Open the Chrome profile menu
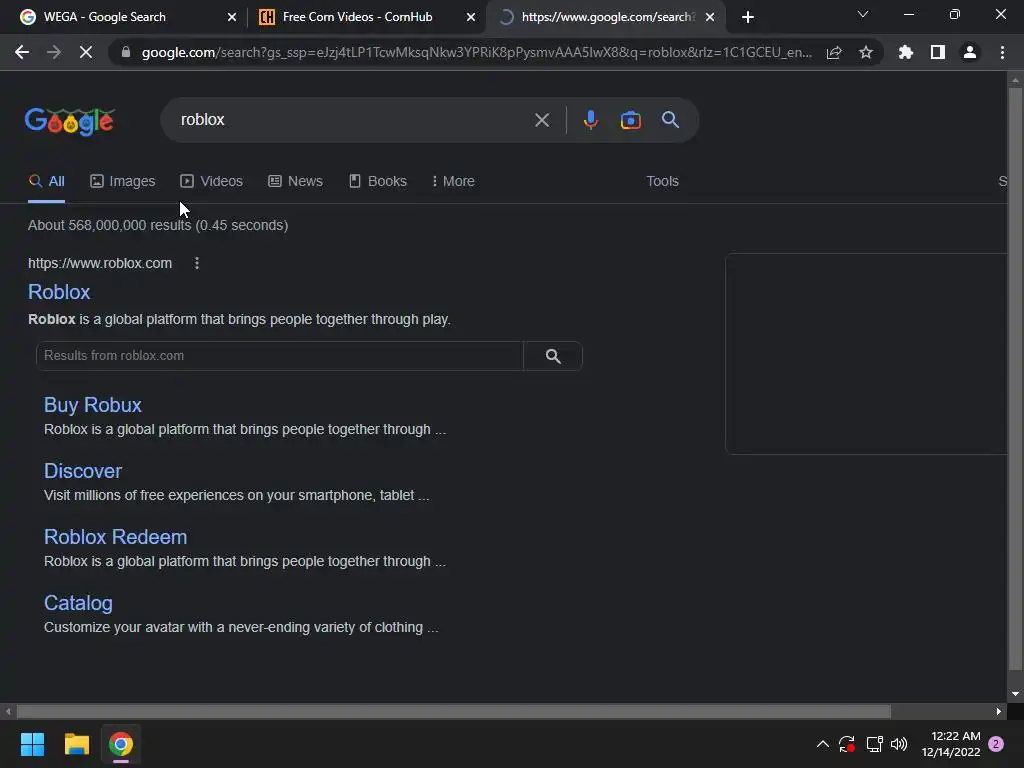Screen dimensions: 1024x768 point(970,52)
